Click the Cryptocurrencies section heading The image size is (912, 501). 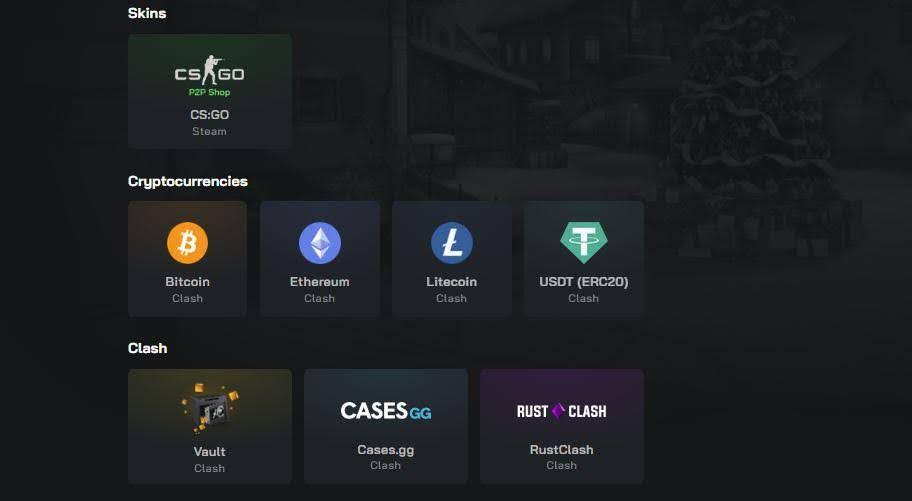click(188, 182)
